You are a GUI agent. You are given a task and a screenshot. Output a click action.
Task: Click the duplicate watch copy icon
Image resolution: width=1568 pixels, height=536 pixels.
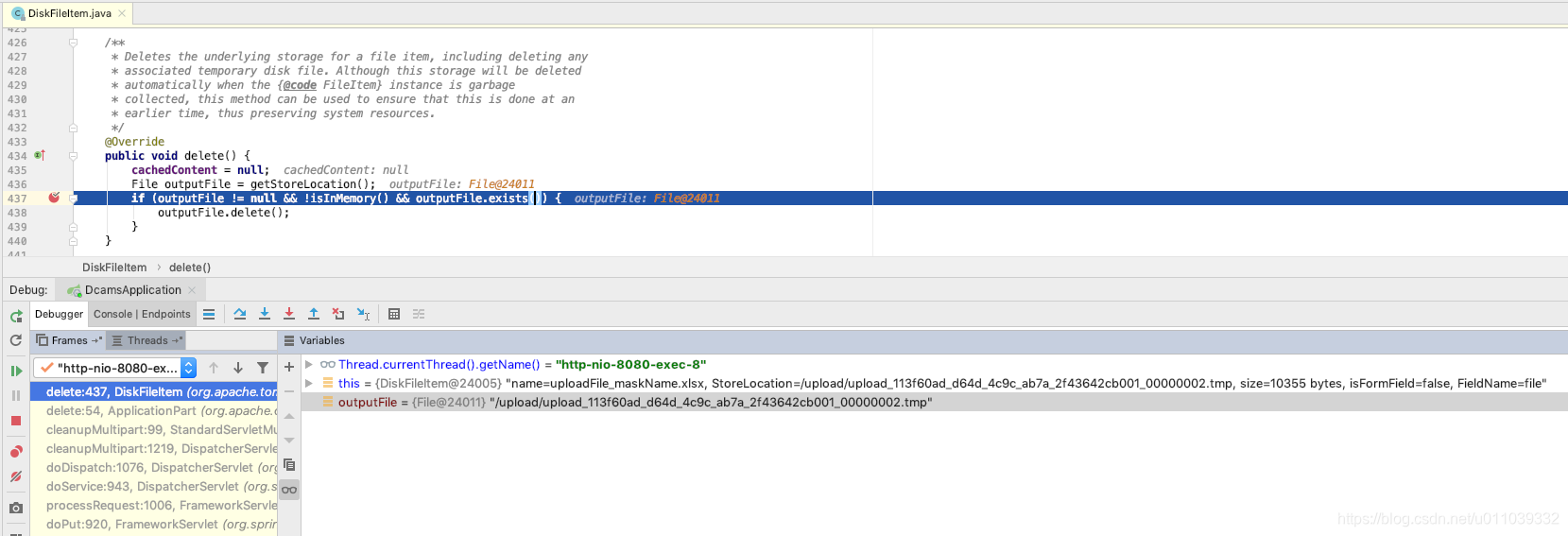click(289, 465)
